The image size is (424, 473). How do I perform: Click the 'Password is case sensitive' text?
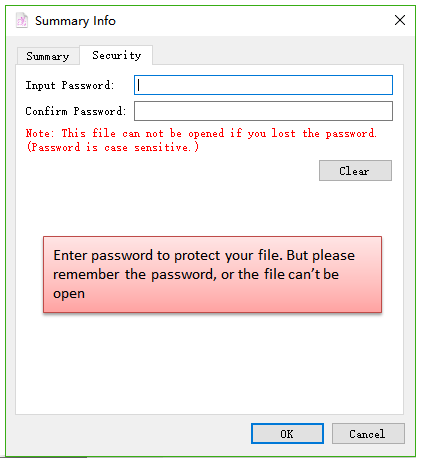click(112, 147)
